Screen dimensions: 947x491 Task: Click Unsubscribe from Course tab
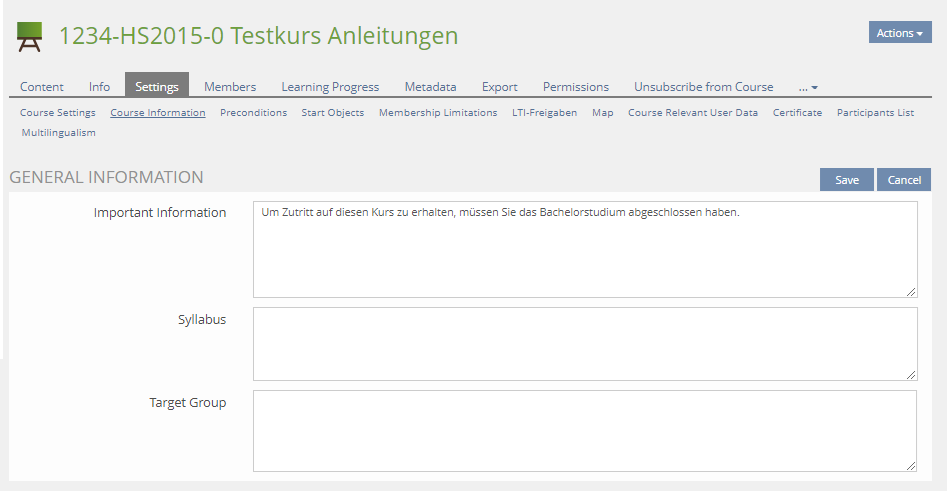[703, 87]
